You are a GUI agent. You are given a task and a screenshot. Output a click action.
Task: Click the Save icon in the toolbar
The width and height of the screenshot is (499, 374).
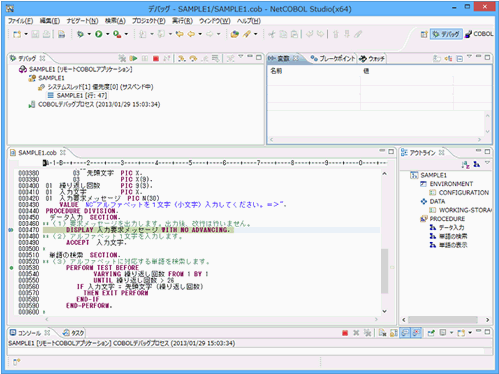click(x=35, y=34)
